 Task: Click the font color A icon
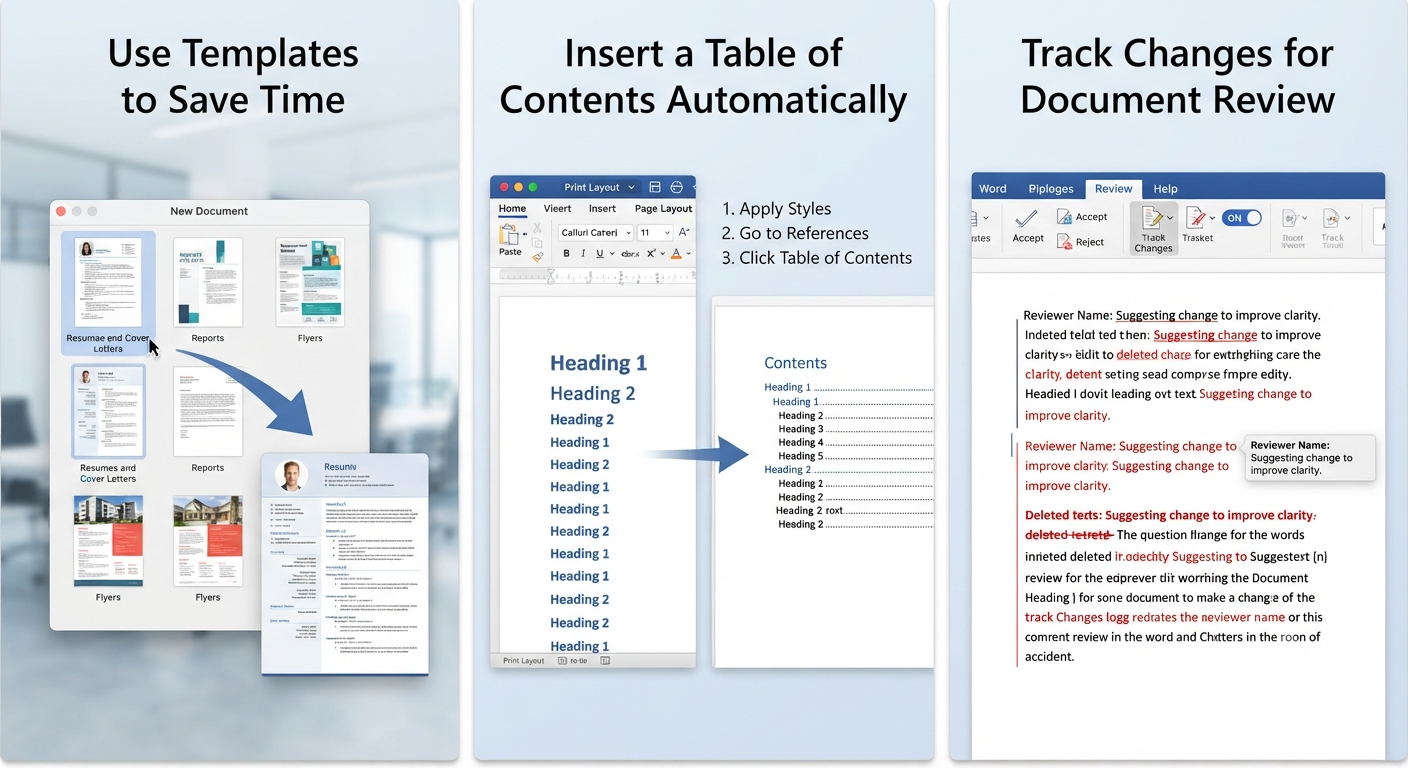(676, 254)
